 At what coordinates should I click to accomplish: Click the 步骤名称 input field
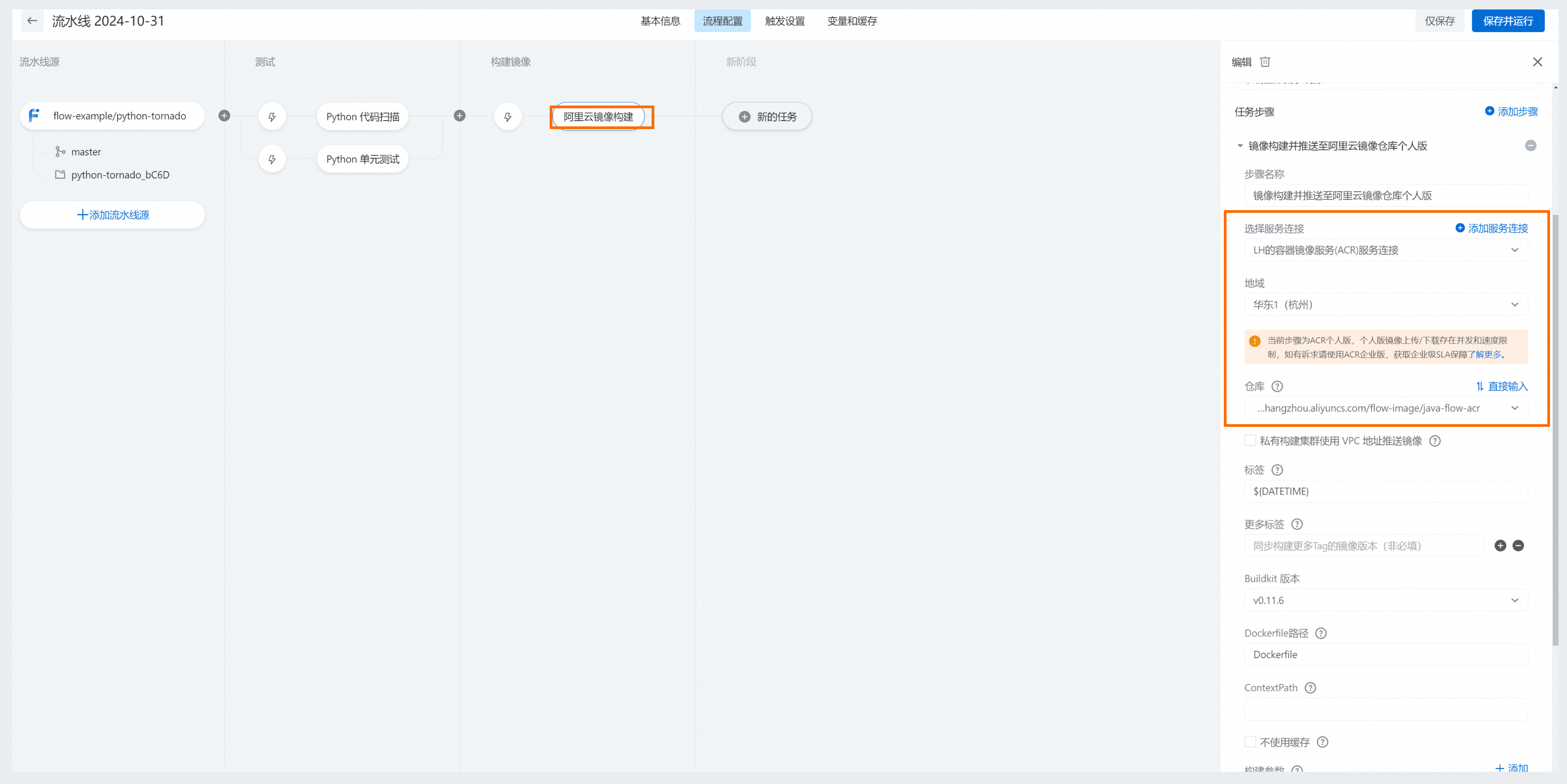(x=1386, y=195)
